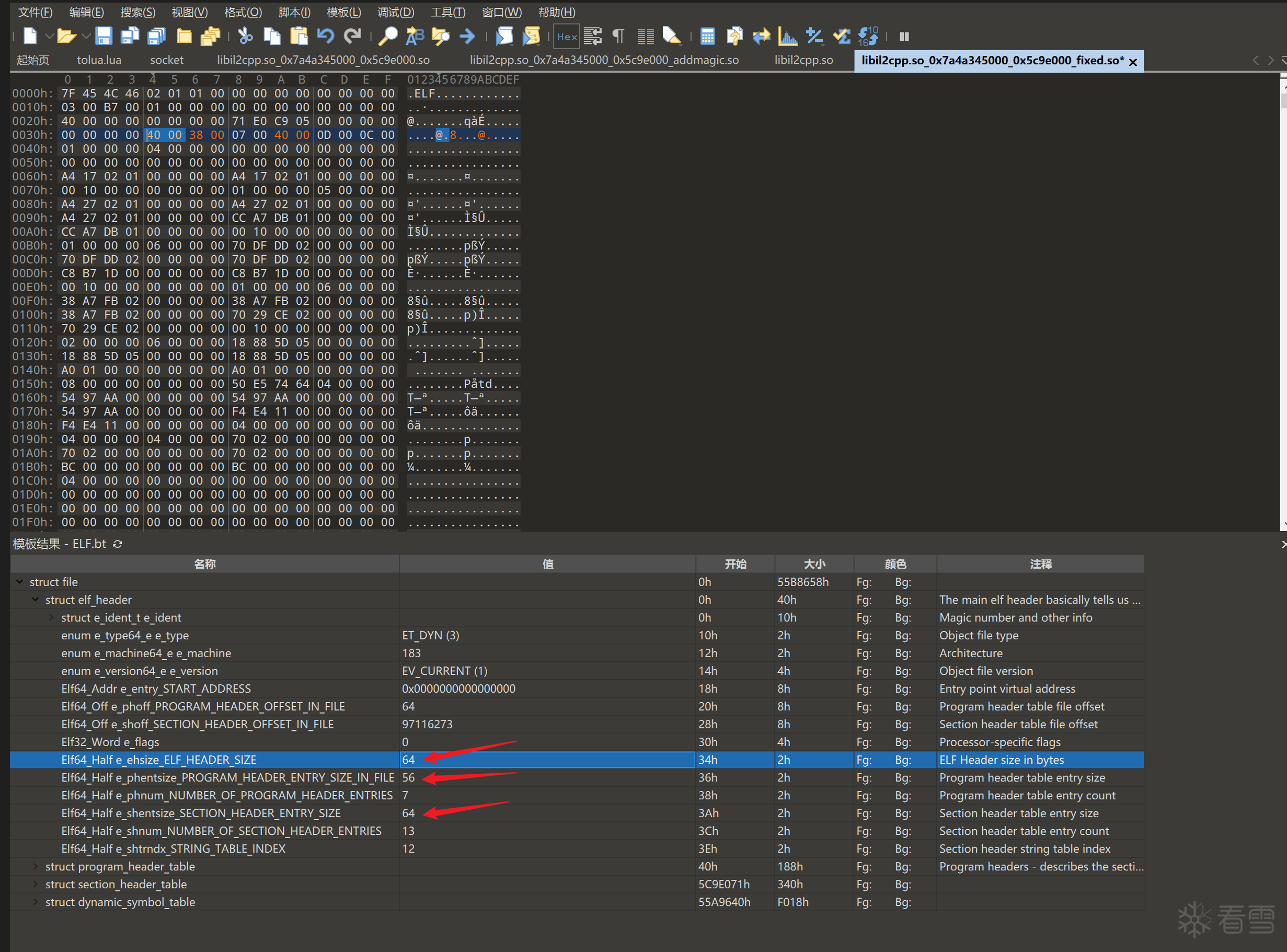Switch to the tolua.lua tab
The height and width of the screenshot is (952, 1287).
pos(98,60)
